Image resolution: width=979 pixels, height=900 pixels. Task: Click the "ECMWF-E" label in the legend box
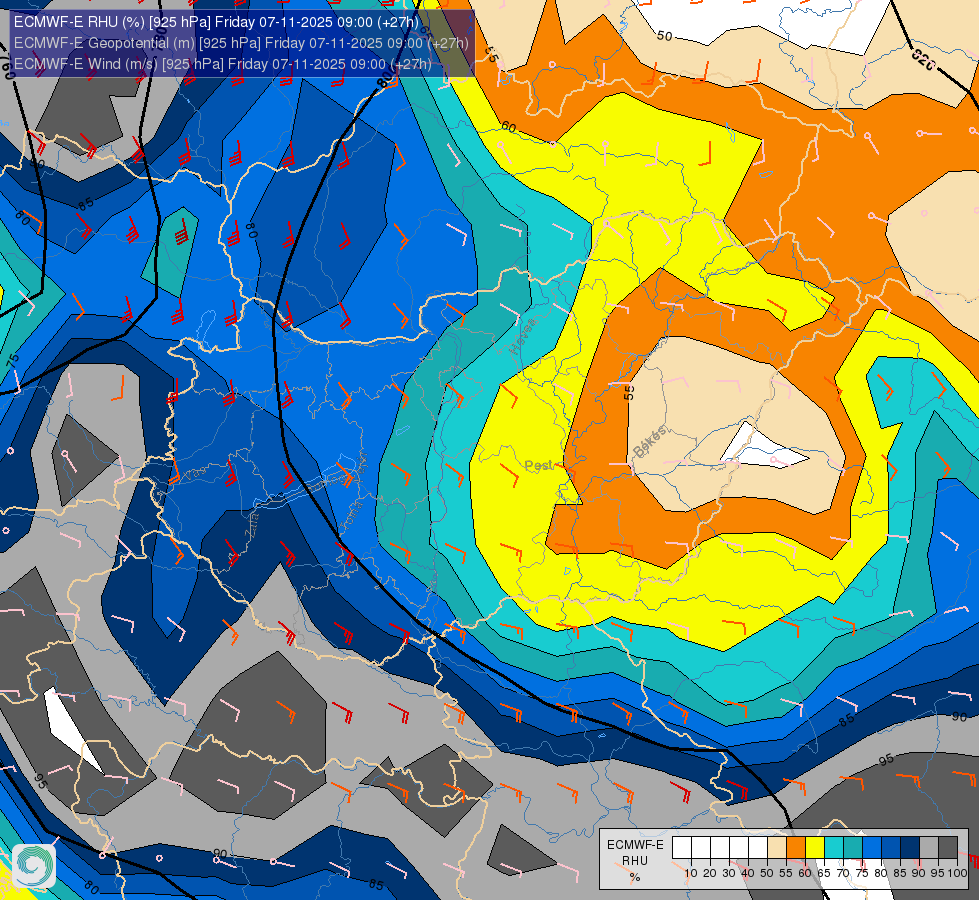[x=635, y=844]
